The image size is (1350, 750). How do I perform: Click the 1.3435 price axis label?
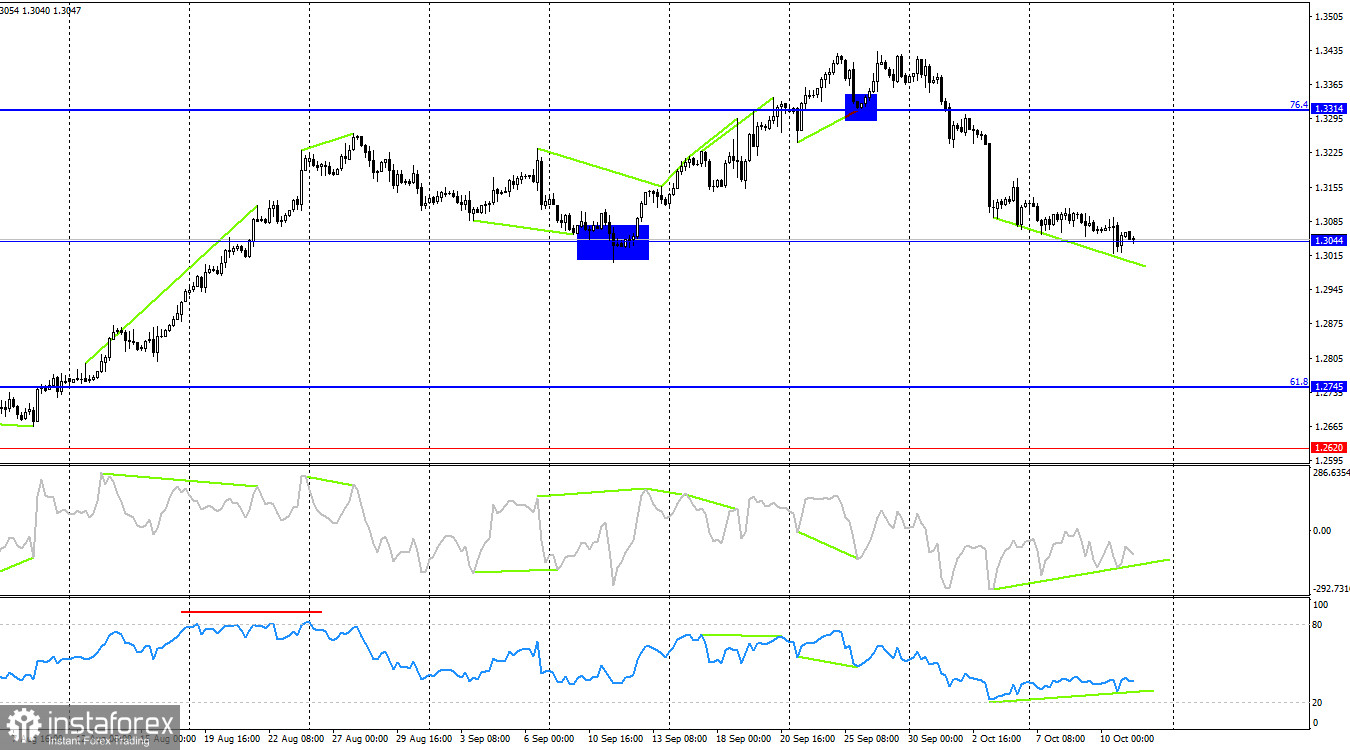point(1329,51)
